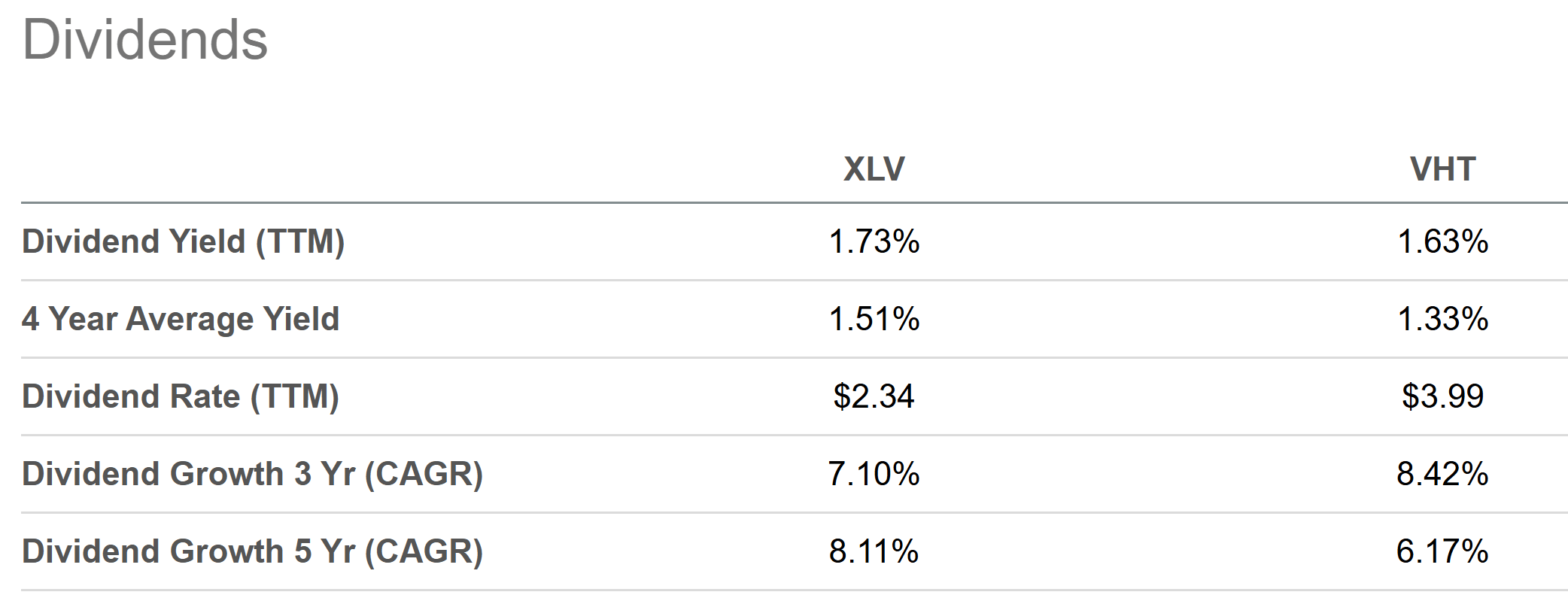Screen dimensions: 1568x595
Task: Select Dividend Growth 3 Yr (CAGR) label
Action: [x=252, y=474]
